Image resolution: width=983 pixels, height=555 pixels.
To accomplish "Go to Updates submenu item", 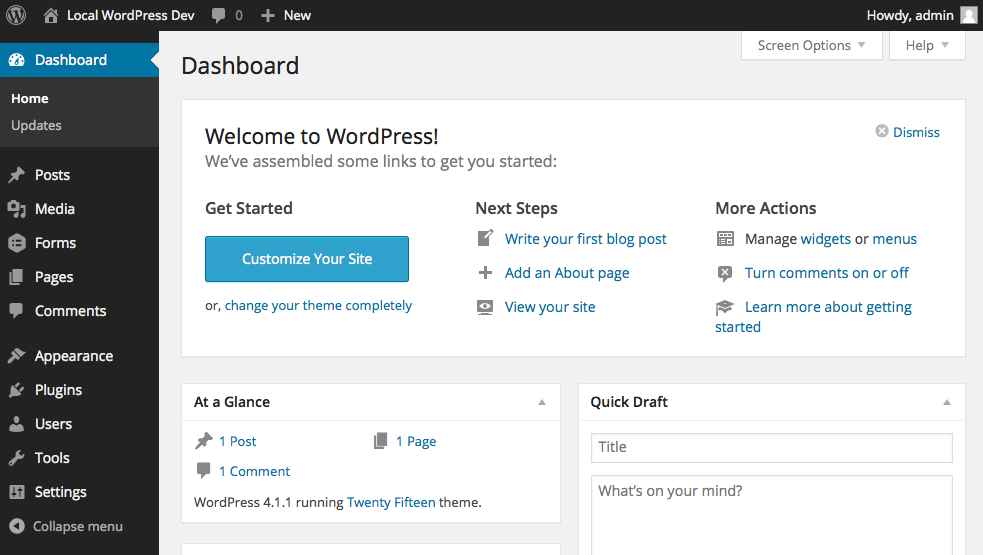I will click(36, 125).
